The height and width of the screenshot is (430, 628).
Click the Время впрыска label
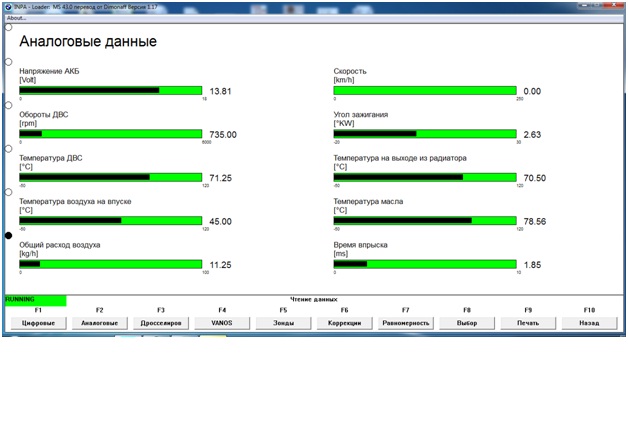(360, 245)
